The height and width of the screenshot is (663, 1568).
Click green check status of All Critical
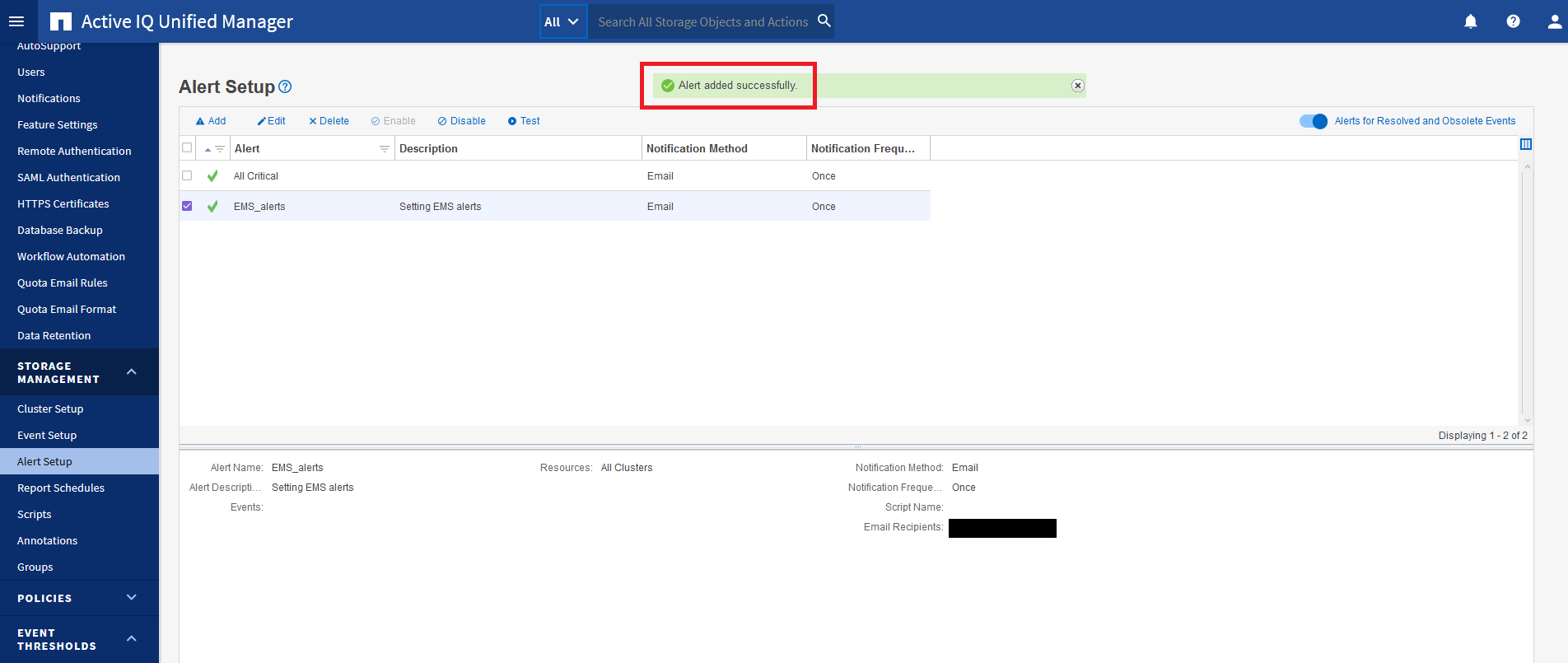(212, 175)
